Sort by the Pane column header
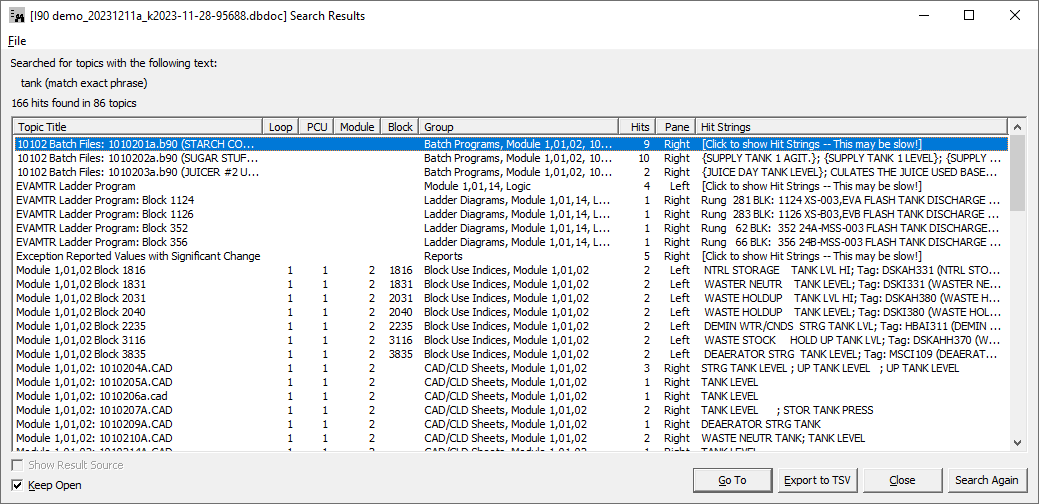Viewport: 1039px width, 504px height. 676,126
